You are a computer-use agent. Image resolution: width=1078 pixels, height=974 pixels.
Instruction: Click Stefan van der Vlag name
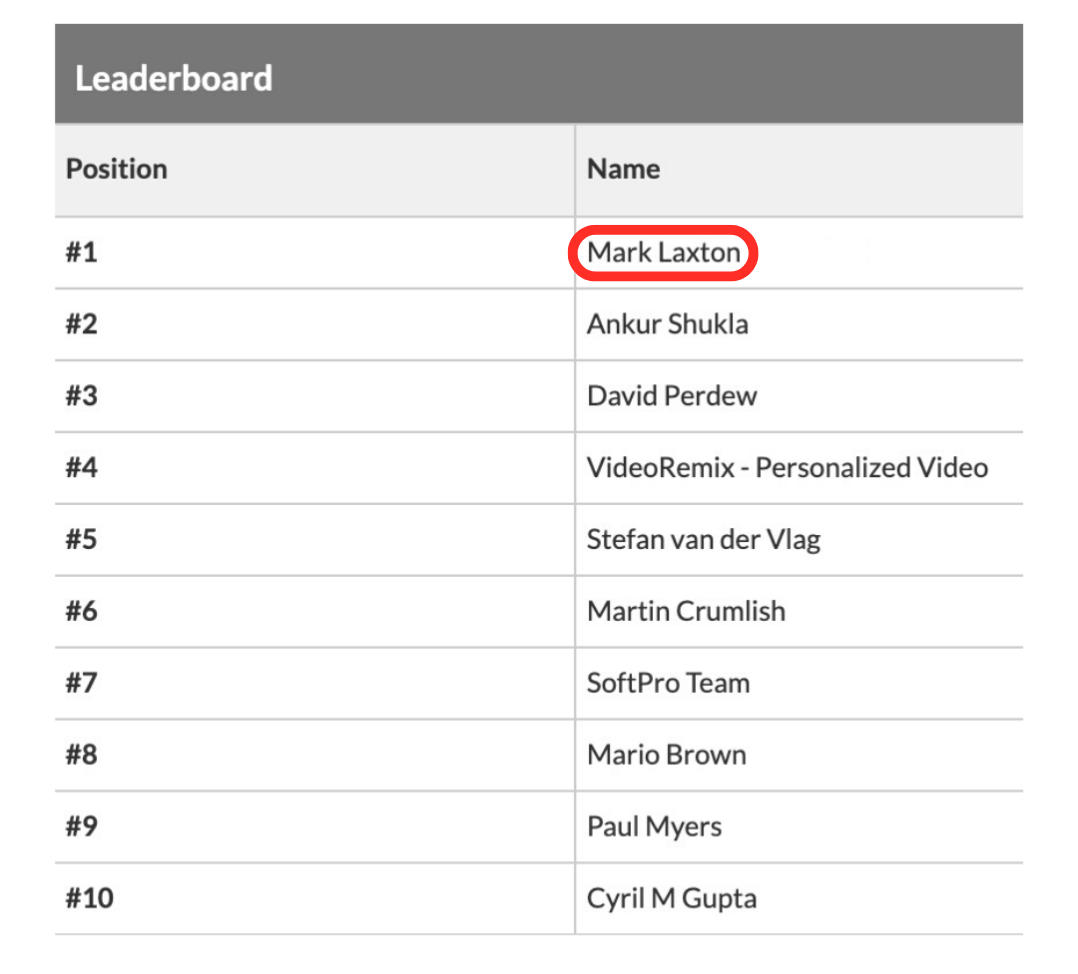[703, 540]
